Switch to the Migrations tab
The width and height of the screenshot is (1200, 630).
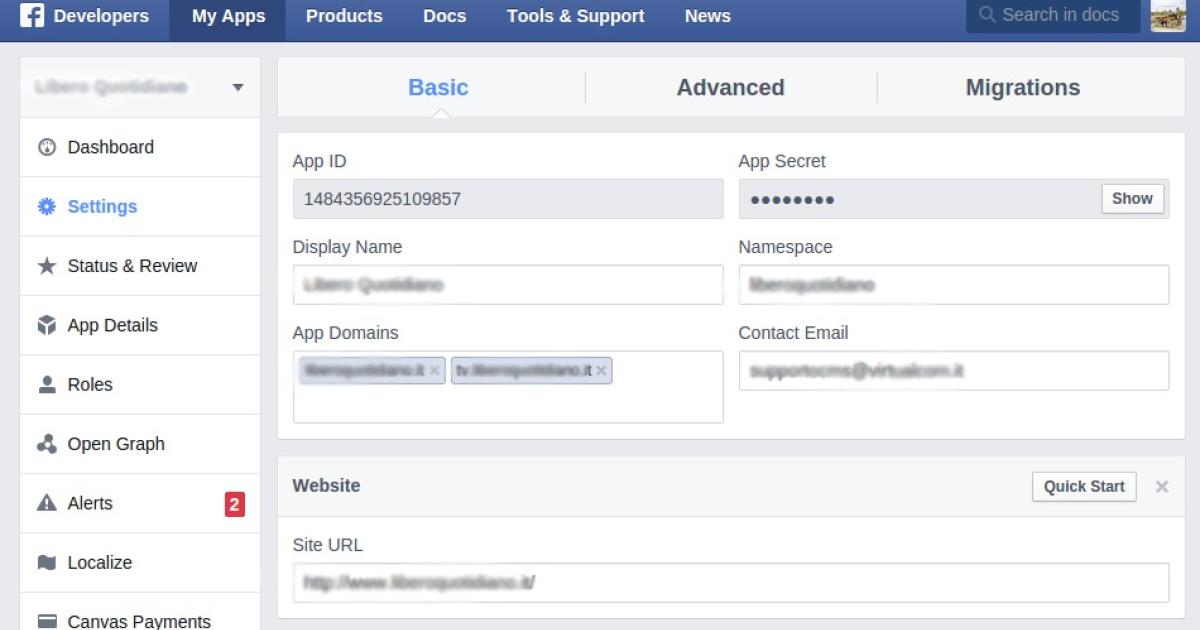click(x=1022, y=88)
